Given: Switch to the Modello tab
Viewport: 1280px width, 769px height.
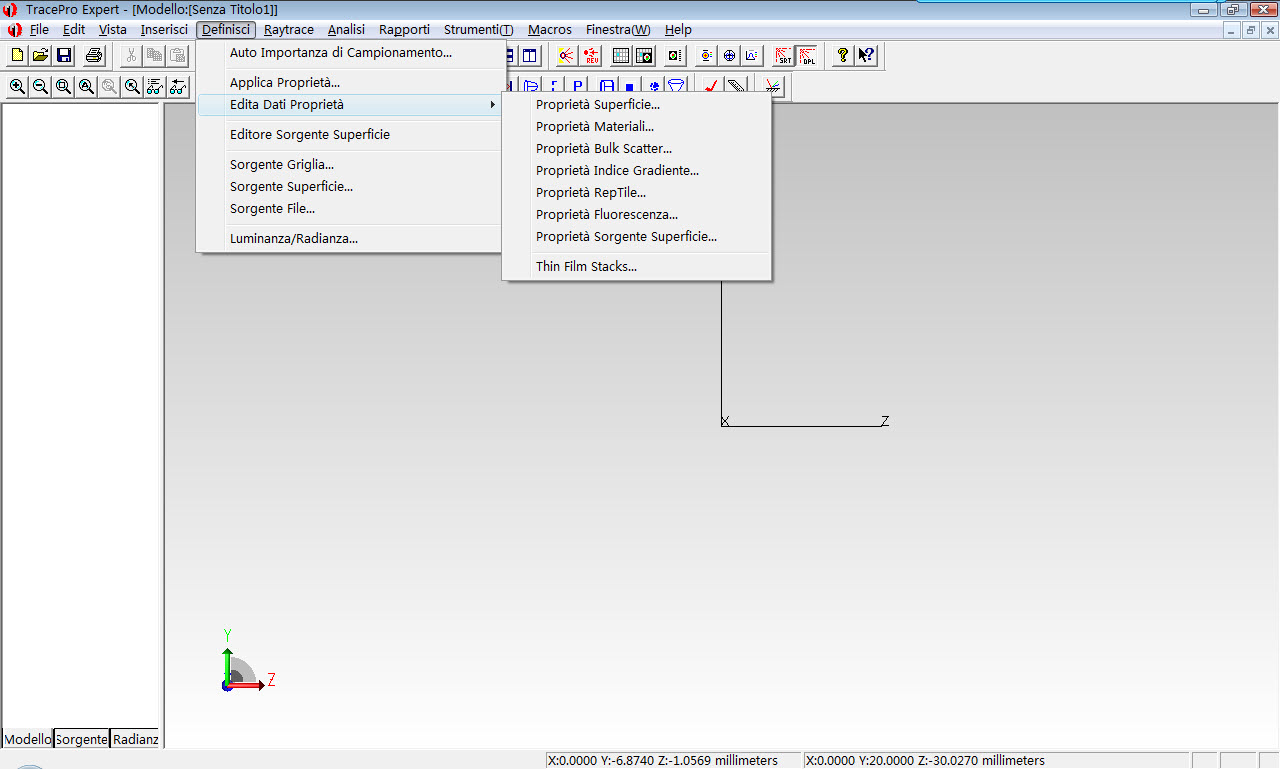Looking at the screenshot, I should tap(28, 739).
